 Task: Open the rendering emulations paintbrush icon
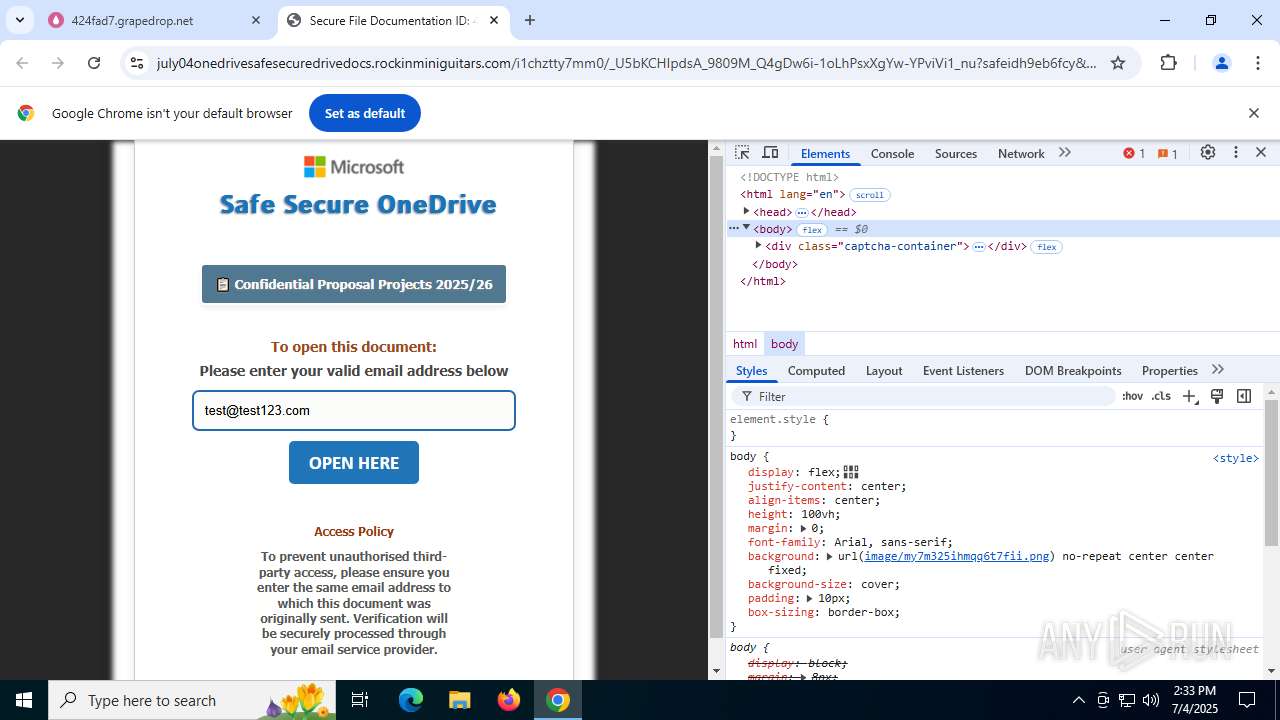1217,397
